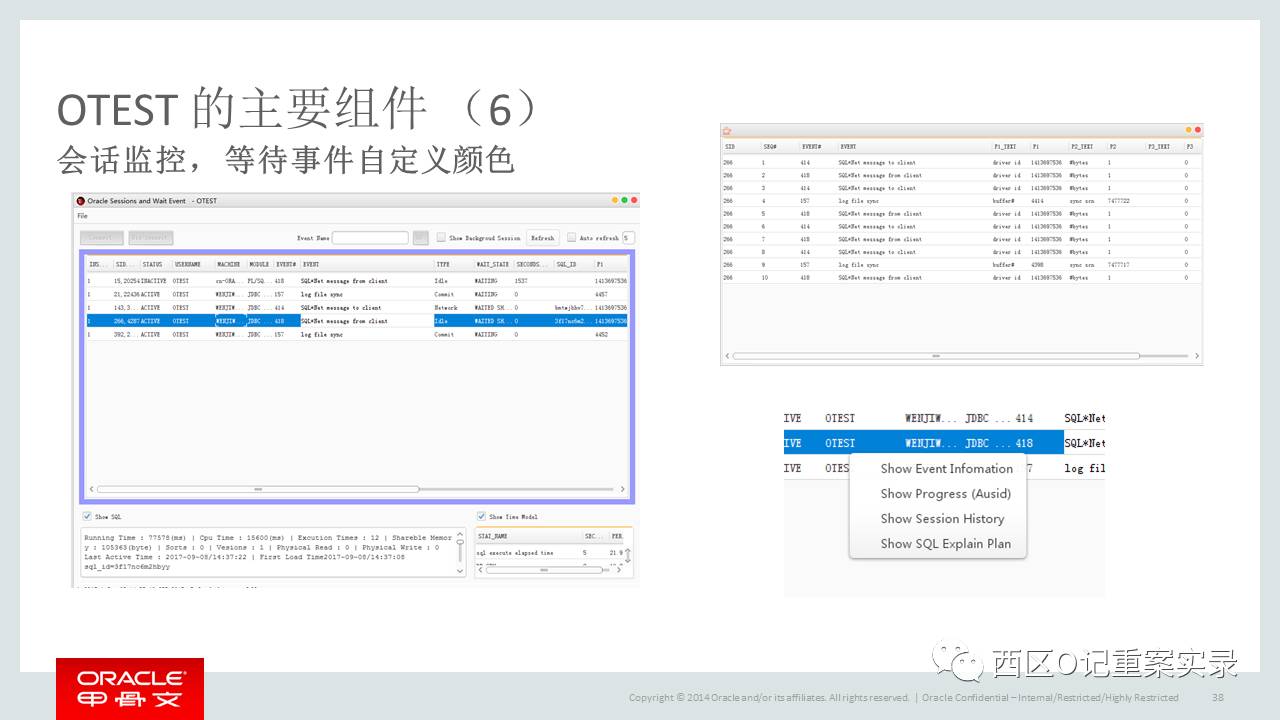Click the Oracle icon in OTEST title bar
Viewport: 1280px width, 720px height.
(81, 201)
